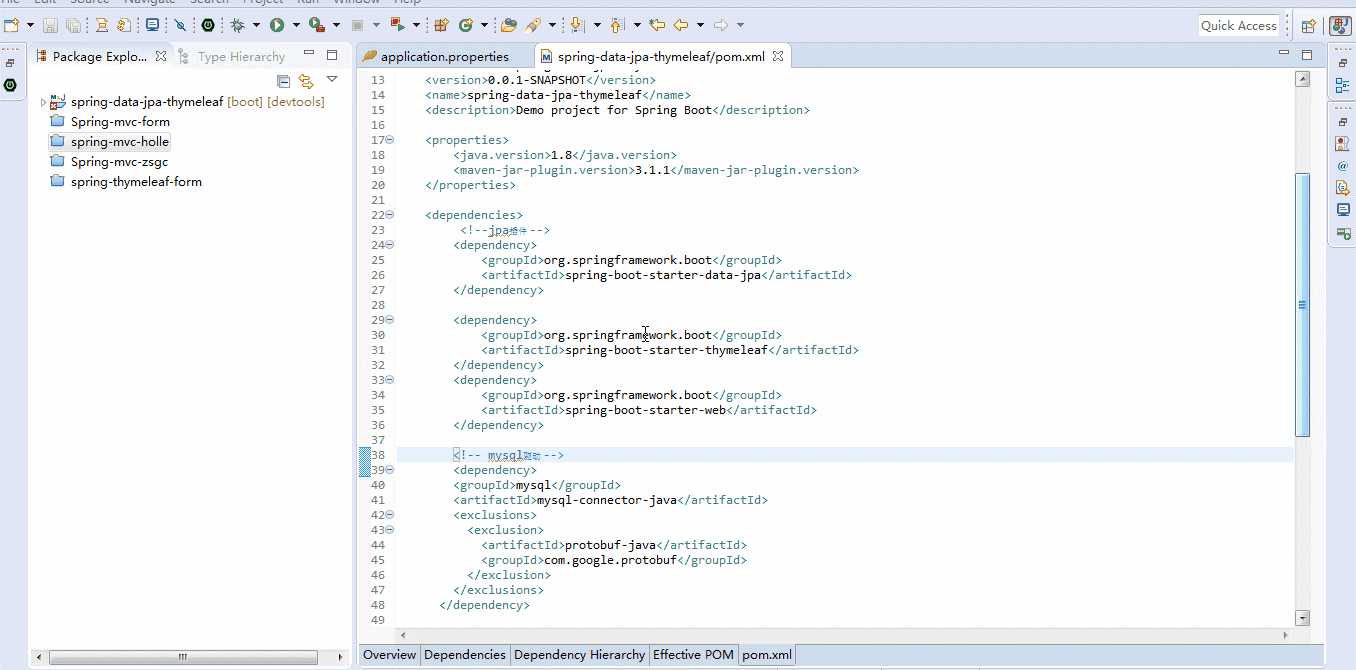Open the Back history dropdown arrow

(x=700, y=25)
